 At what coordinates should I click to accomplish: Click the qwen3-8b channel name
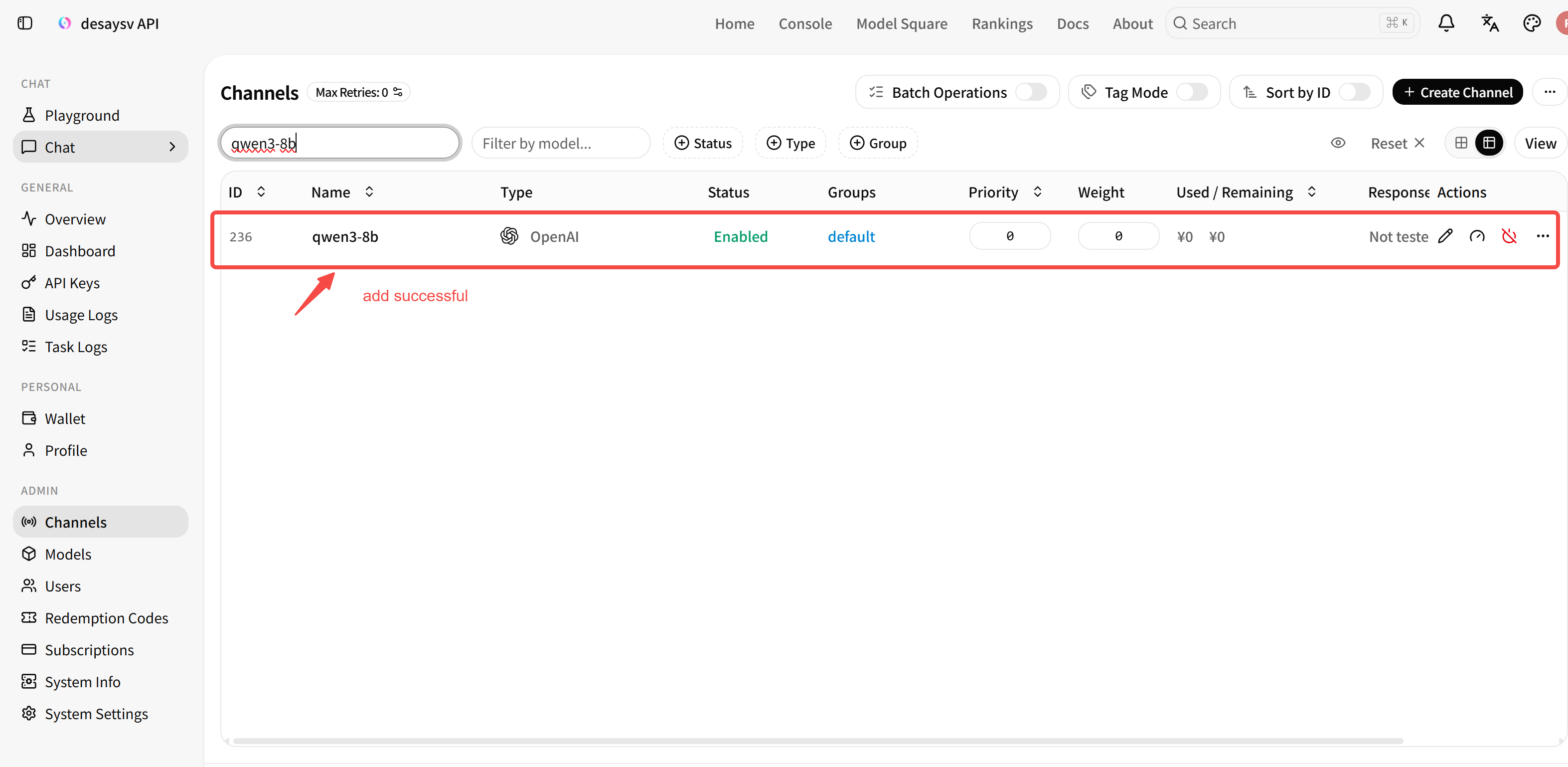click(345, 236)
